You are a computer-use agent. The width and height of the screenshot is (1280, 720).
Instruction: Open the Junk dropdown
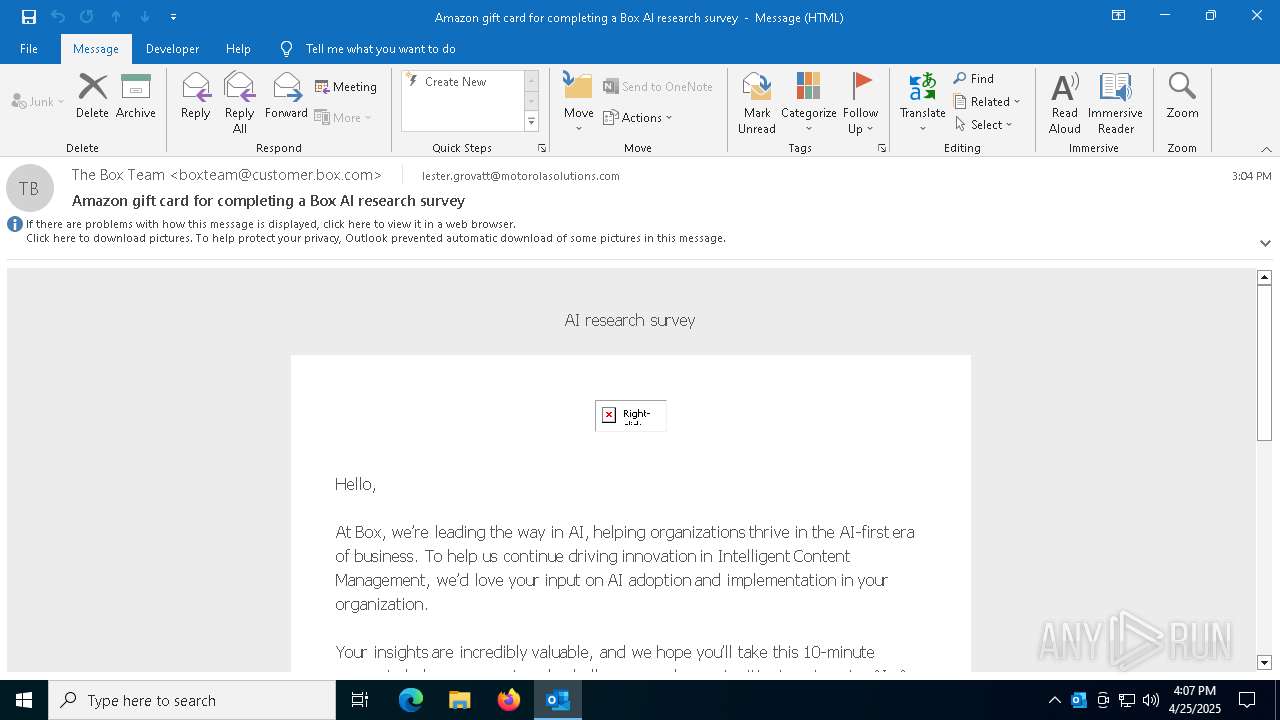pos(38,101)
